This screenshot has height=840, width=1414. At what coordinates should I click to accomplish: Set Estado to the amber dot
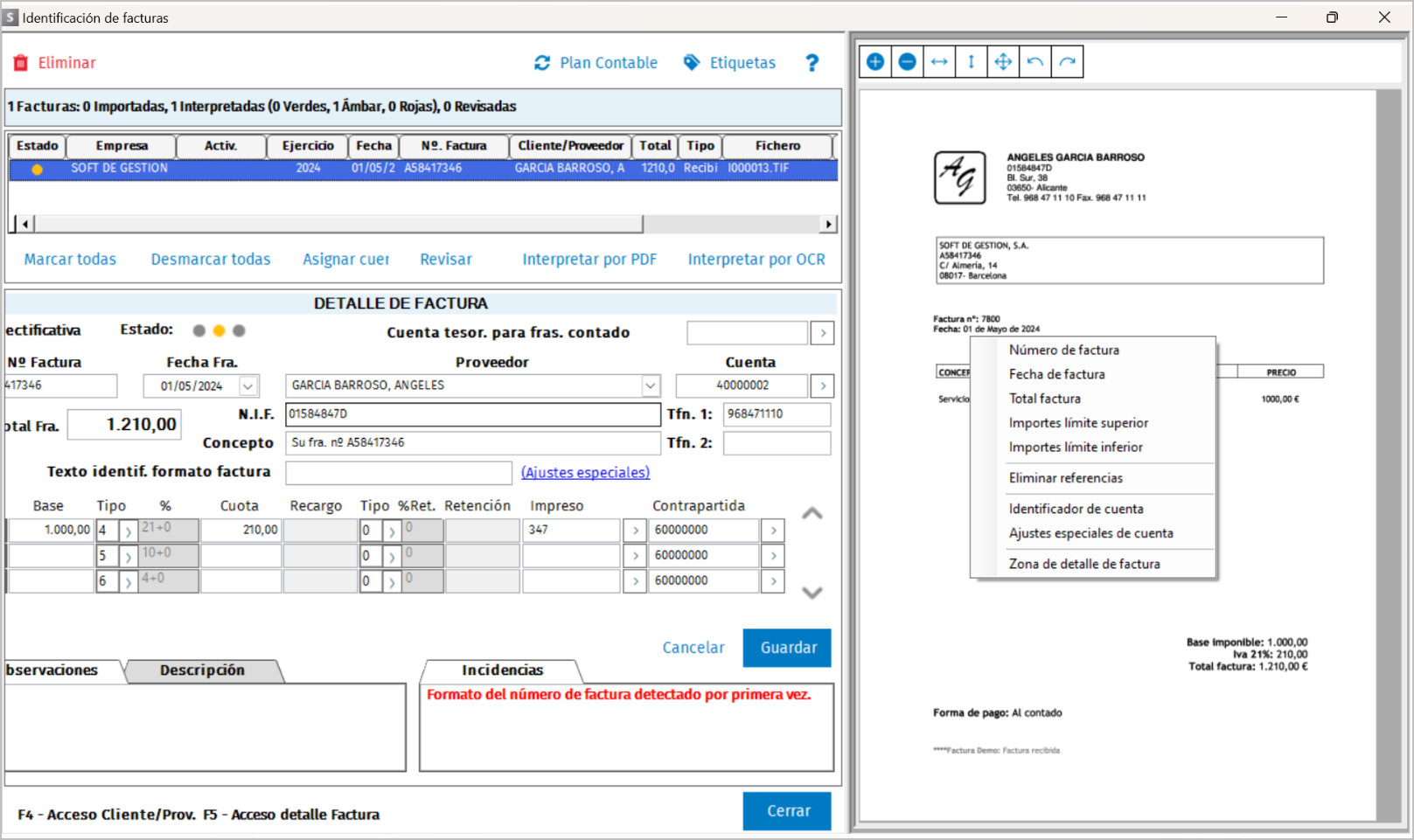click(219, 330)
